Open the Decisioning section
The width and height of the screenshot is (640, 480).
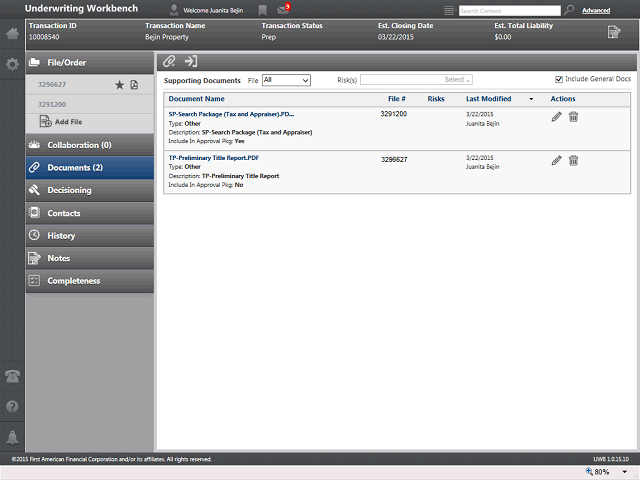click(x=90, y=190)
